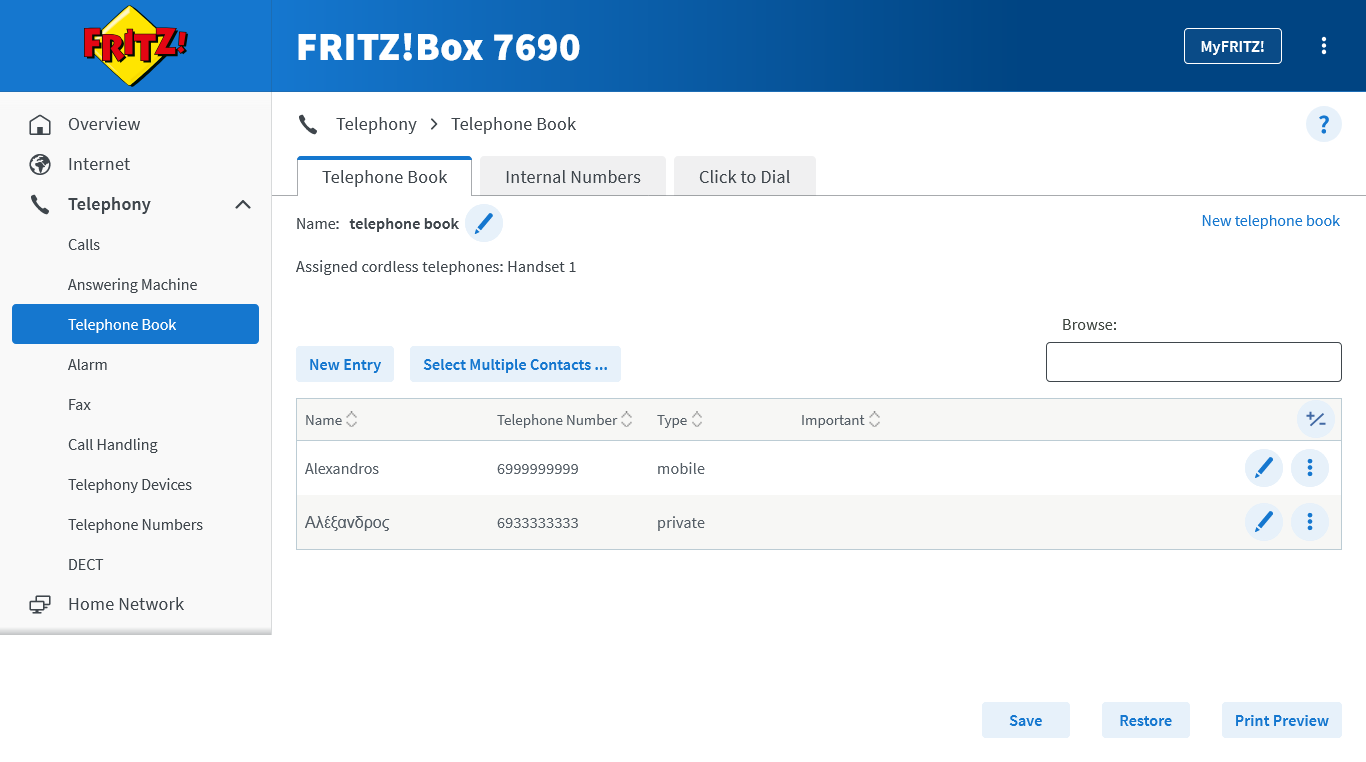Switch to the Click to Dial tab

coord(745,176)
